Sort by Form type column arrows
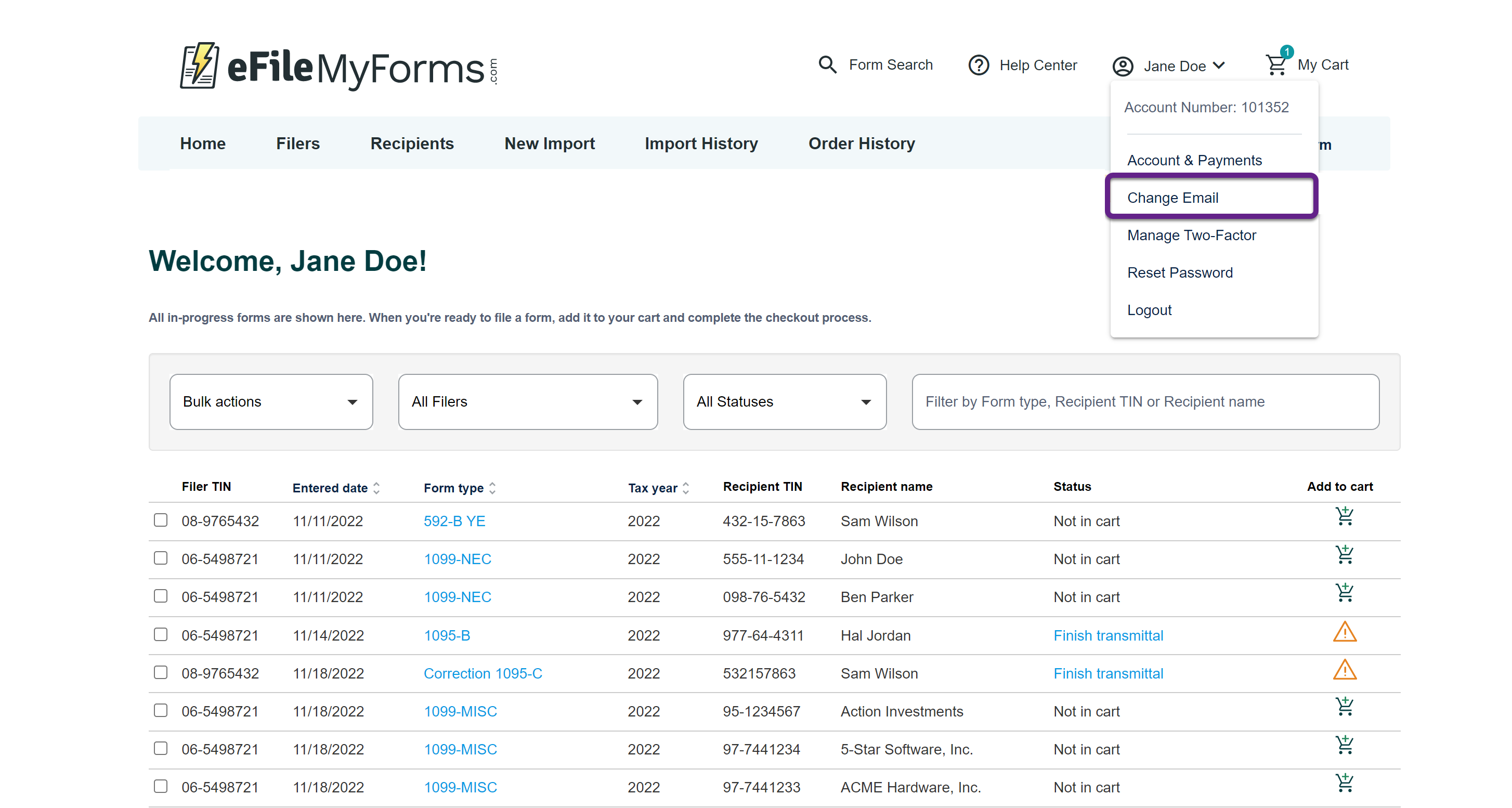 (x=492, y=488)
